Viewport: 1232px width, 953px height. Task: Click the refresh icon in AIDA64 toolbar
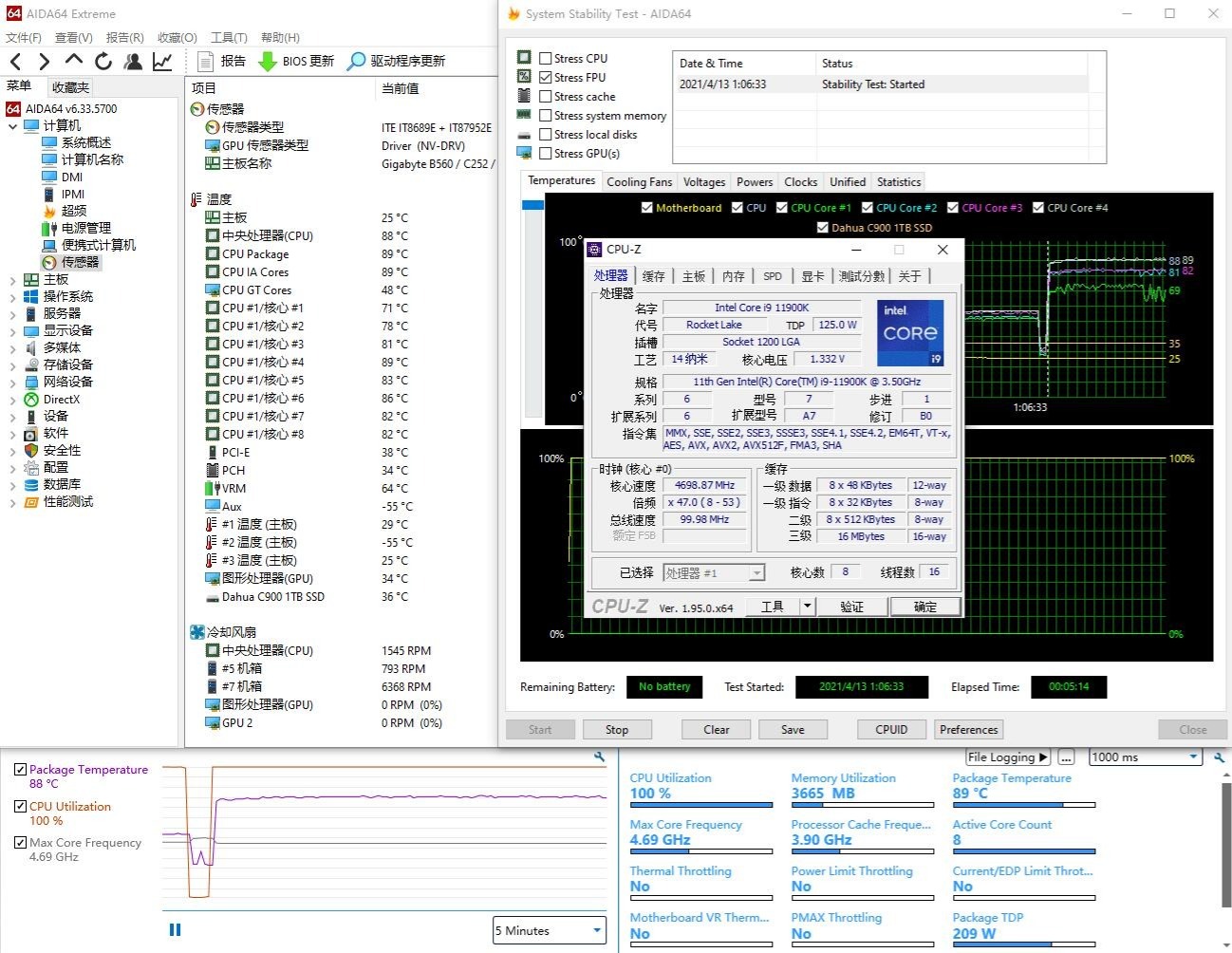pyautogui.click(x=103, y=60)
